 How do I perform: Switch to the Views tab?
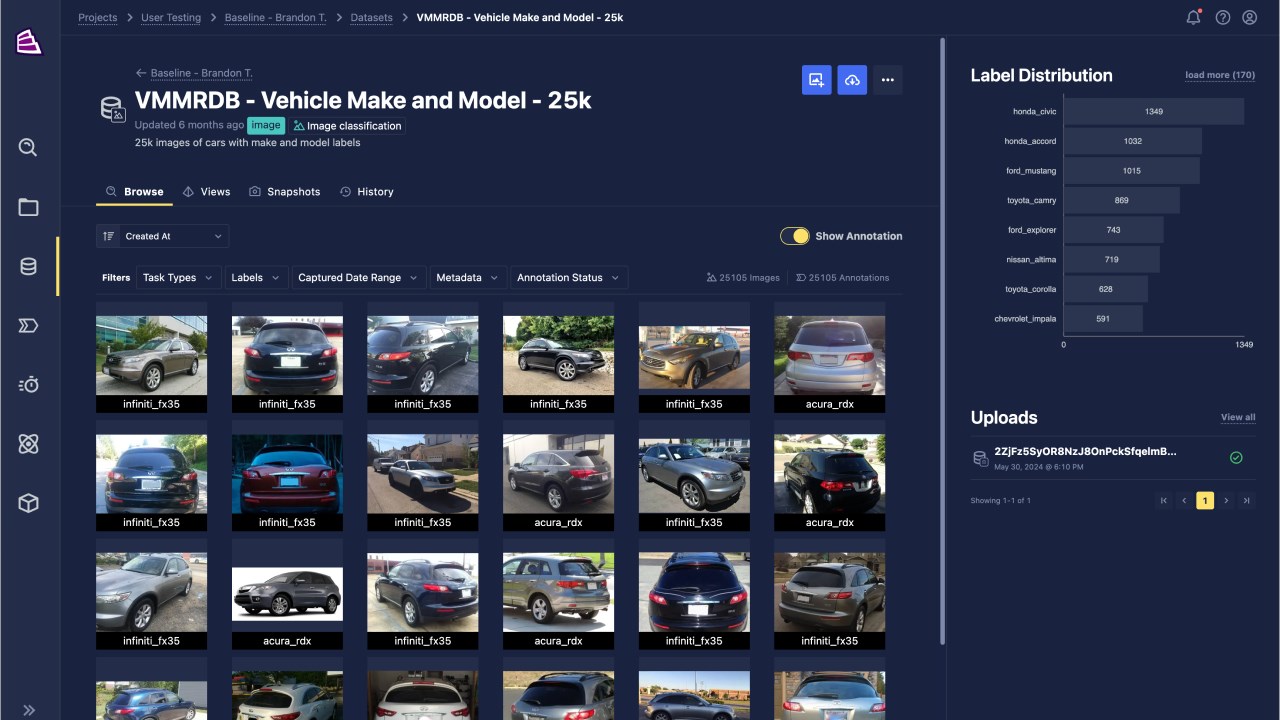206,192
